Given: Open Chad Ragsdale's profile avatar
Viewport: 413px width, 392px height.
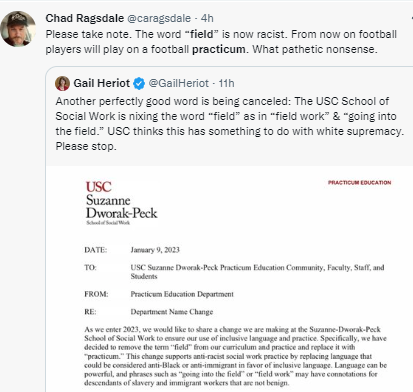Looking at the screenshot, I should (x=18, y=29).
